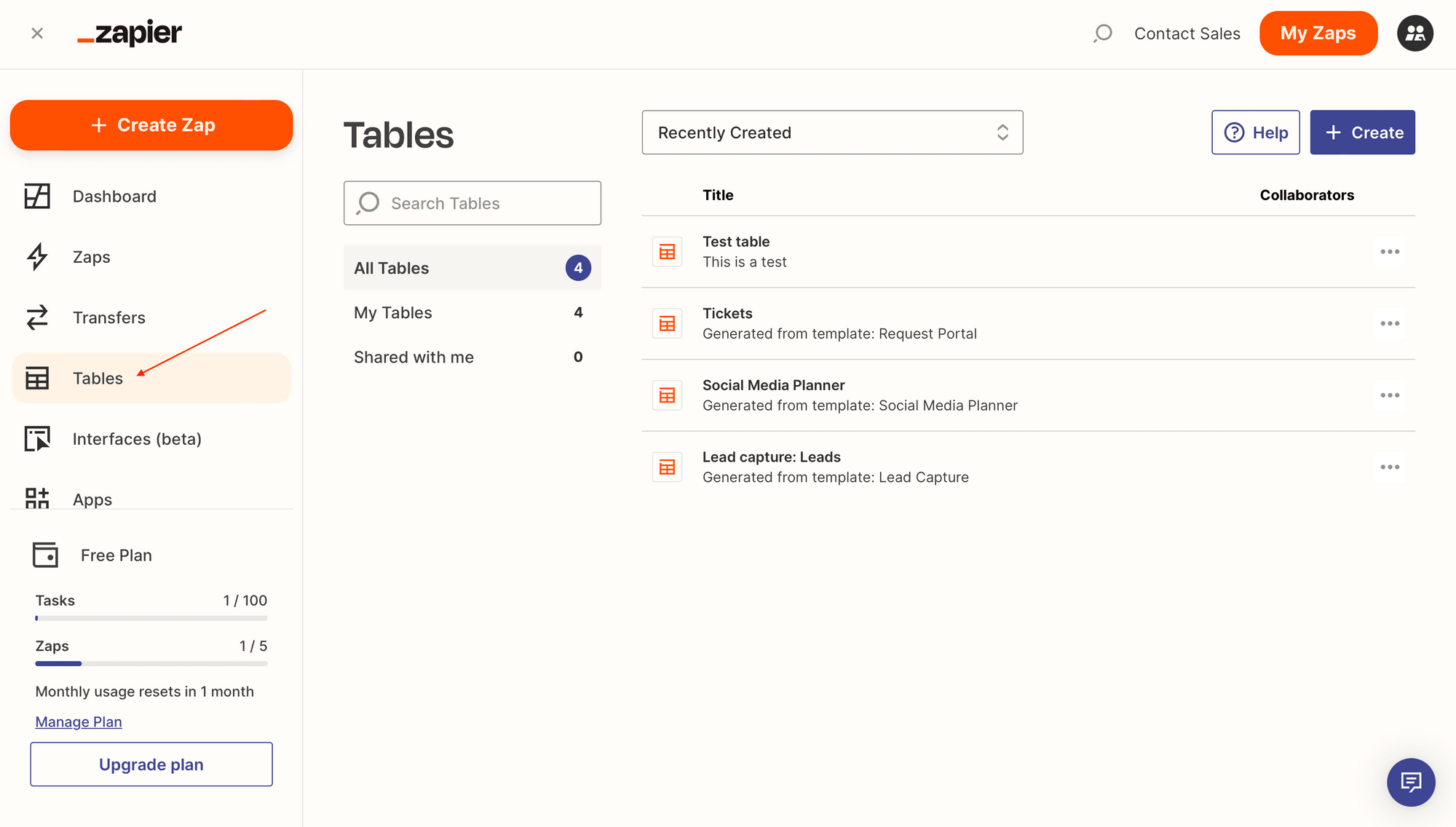The width and height of the screenshot is (1456, 827).
Task: Click the Search Tables input field
Action: click(x=472, y=203)
